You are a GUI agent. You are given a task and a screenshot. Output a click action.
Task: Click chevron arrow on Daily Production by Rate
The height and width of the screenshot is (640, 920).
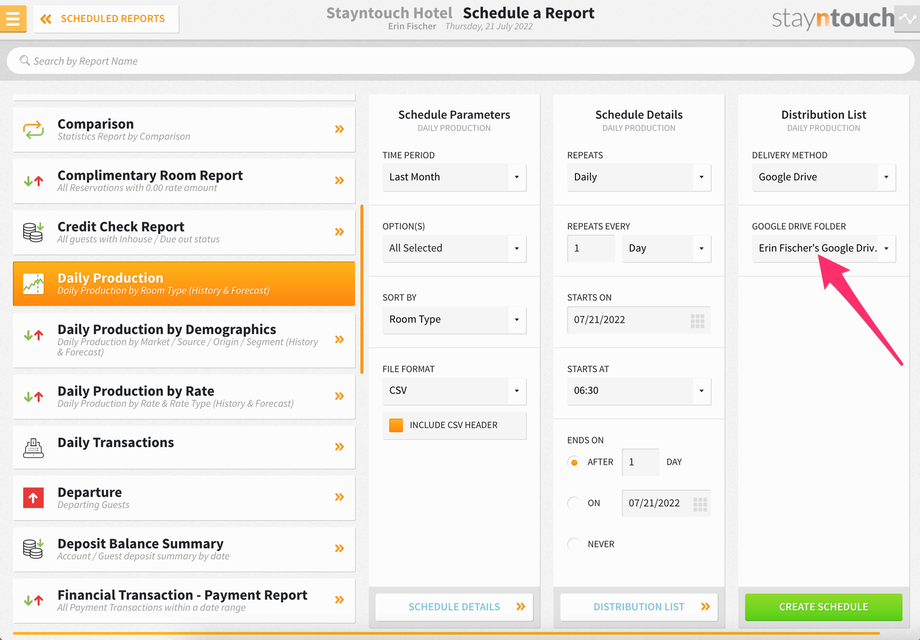click(x=339, y=396)
